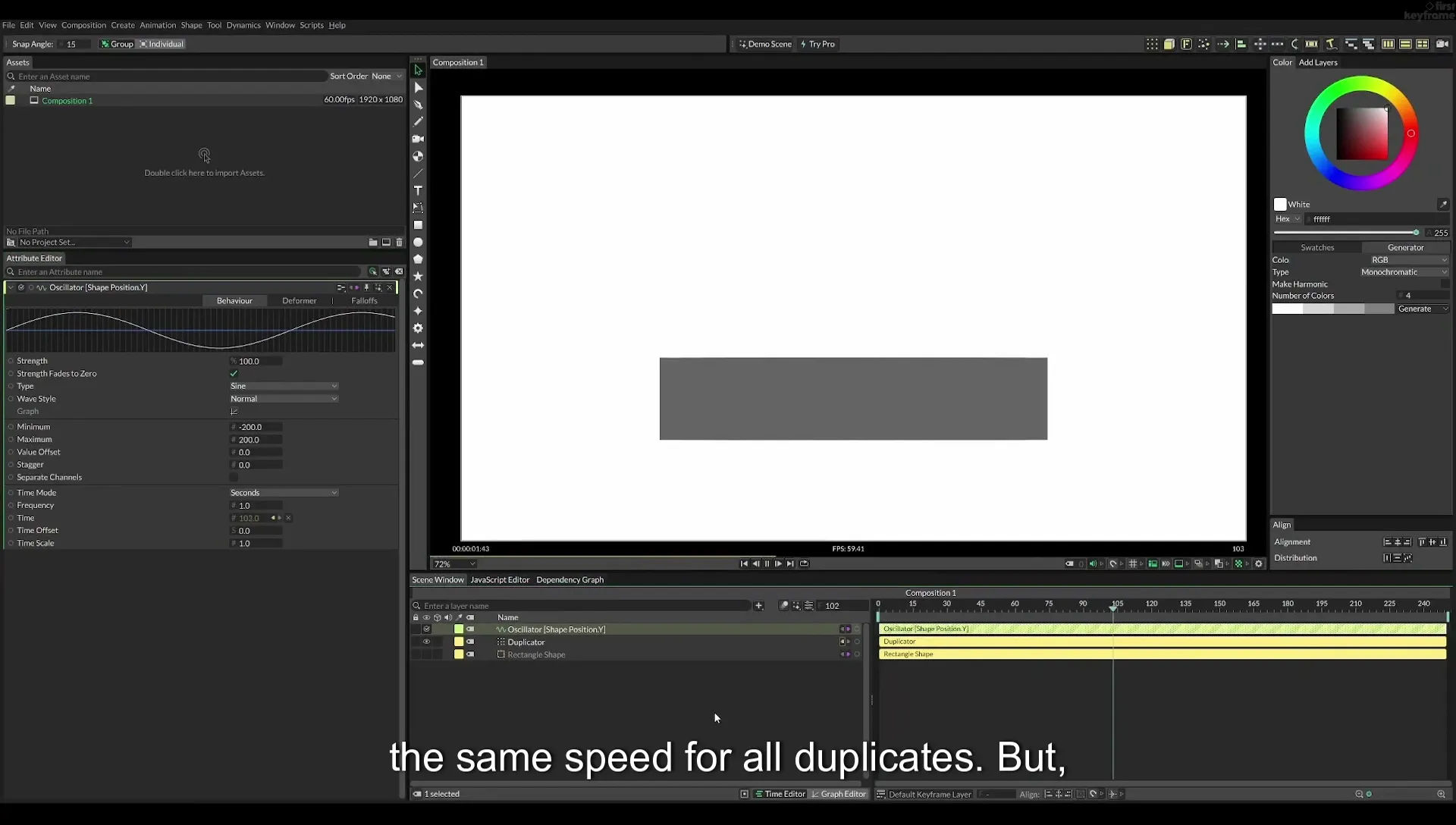Select the arrow Select tool
The image size is (1456, 825).
(x=418, y=70)
